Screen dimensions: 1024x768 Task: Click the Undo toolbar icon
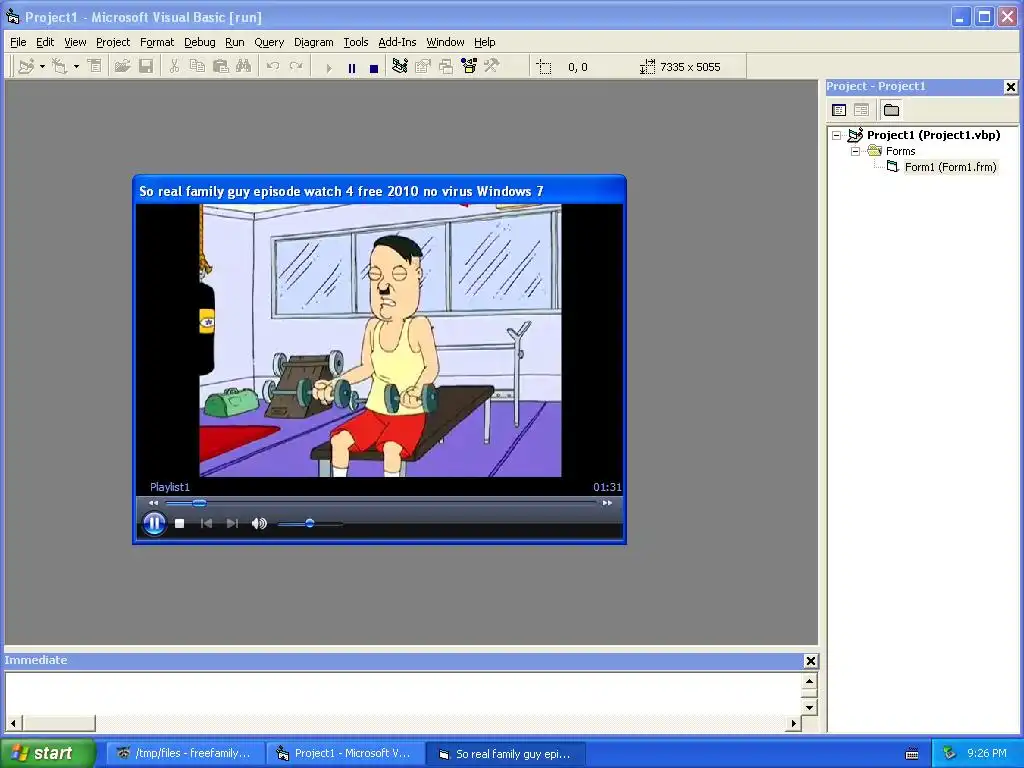click(x=273, y=67)
